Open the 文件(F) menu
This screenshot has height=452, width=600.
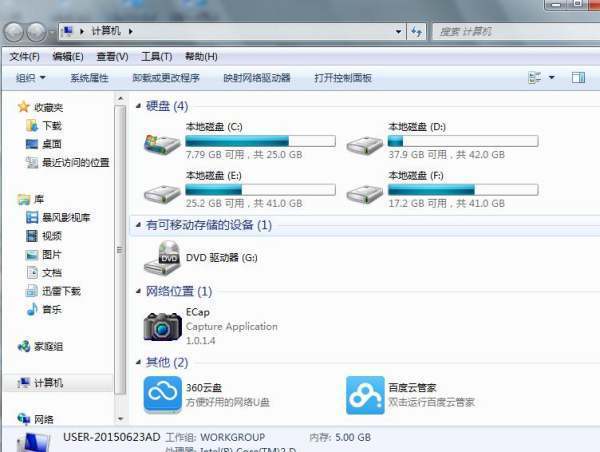[25, 56]
